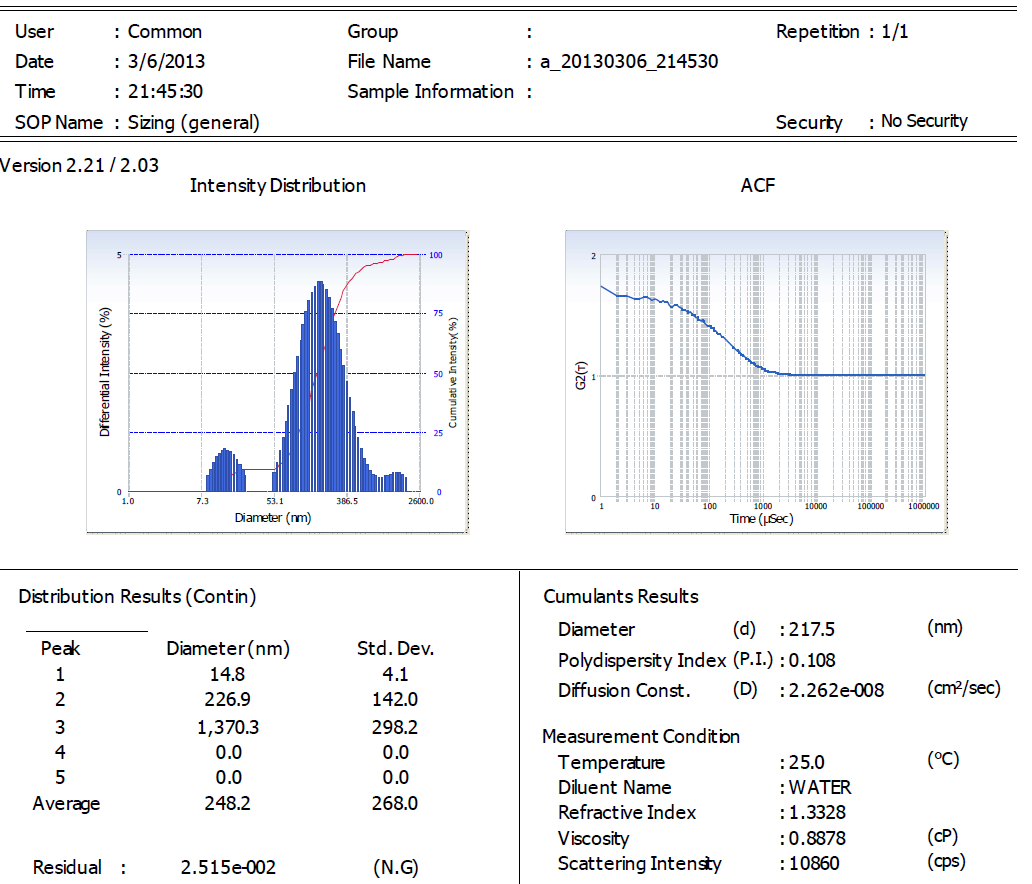Click the ACF correlation curve graph
The image size is (1032, 884).
[755, 380]
